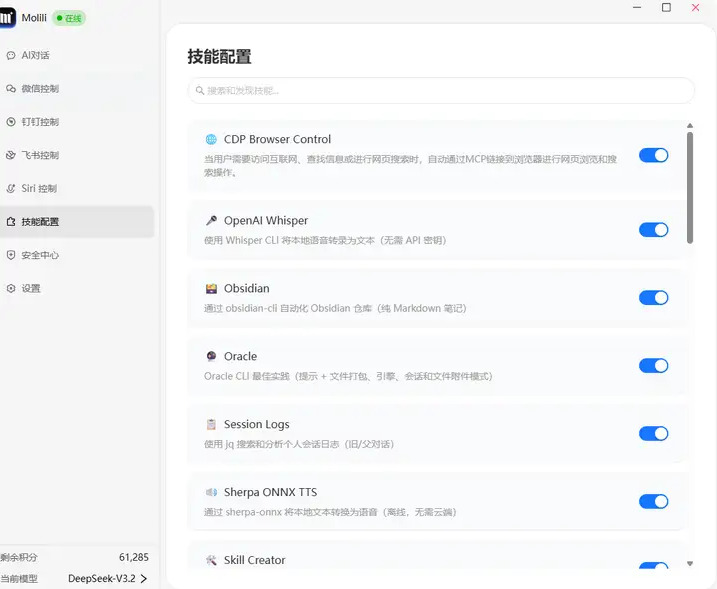The image size is (717, 589).
Task: Expand the DeepSeek-V3.2 model selector
Action: (x=108, y=578)
